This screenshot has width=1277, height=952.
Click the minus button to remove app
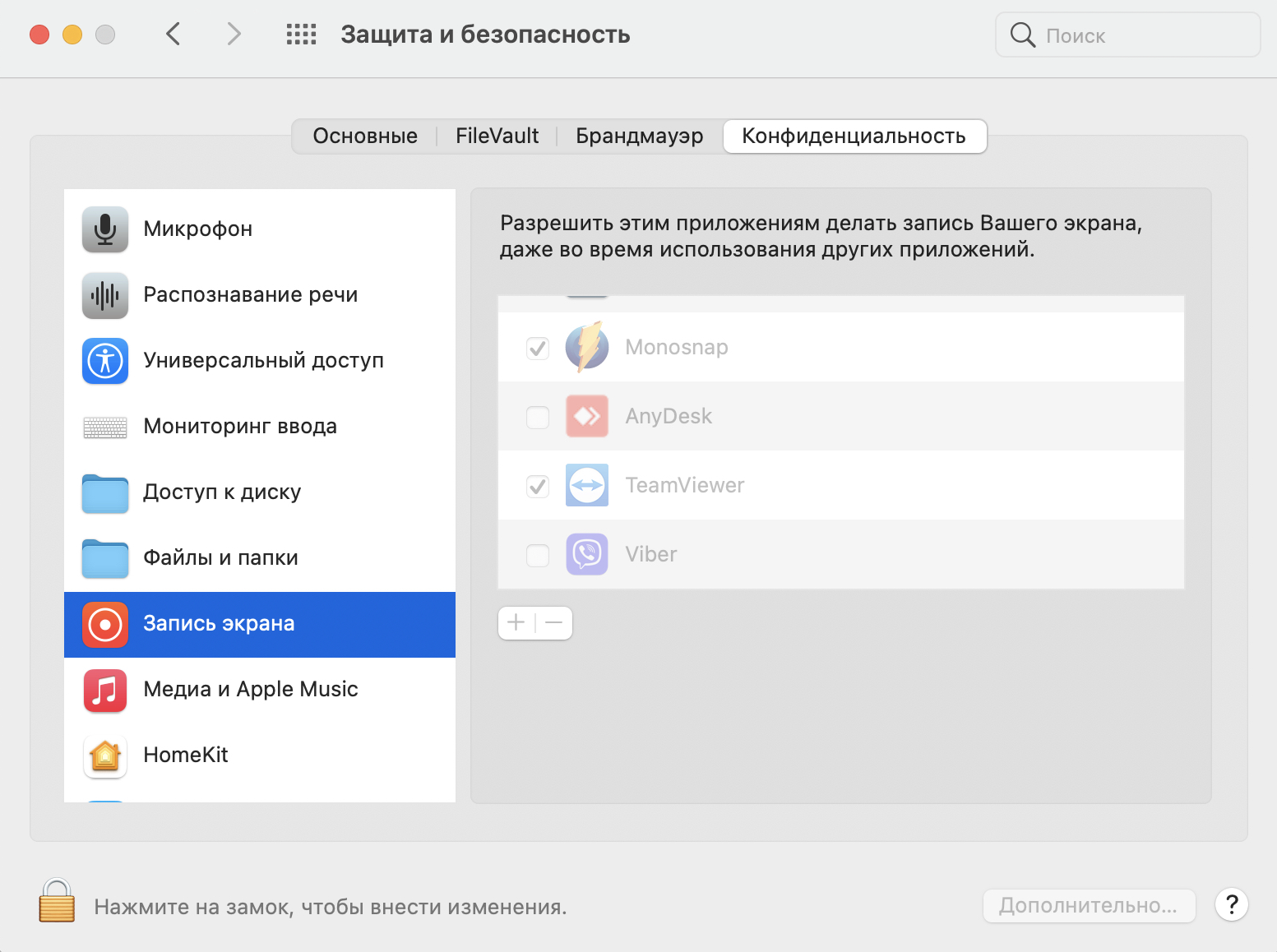tap(554, 623)
